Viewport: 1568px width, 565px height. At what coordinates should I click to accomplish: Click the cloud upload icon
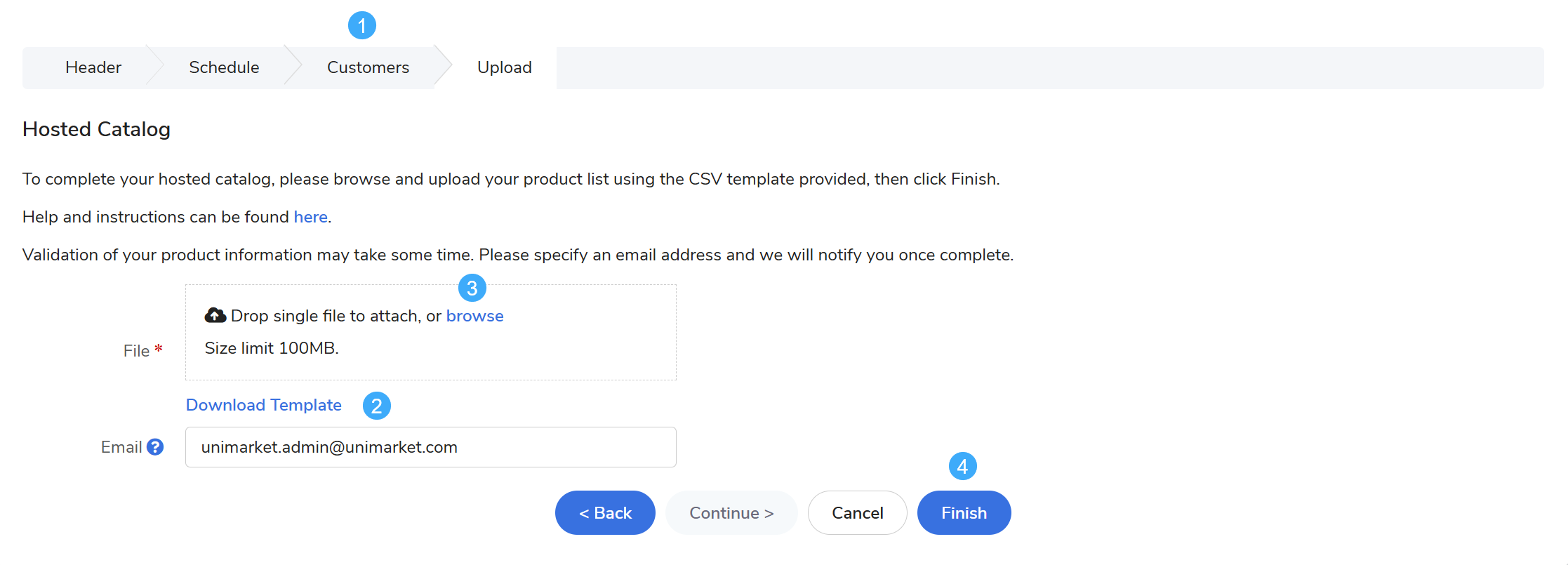tap(215, 315)
